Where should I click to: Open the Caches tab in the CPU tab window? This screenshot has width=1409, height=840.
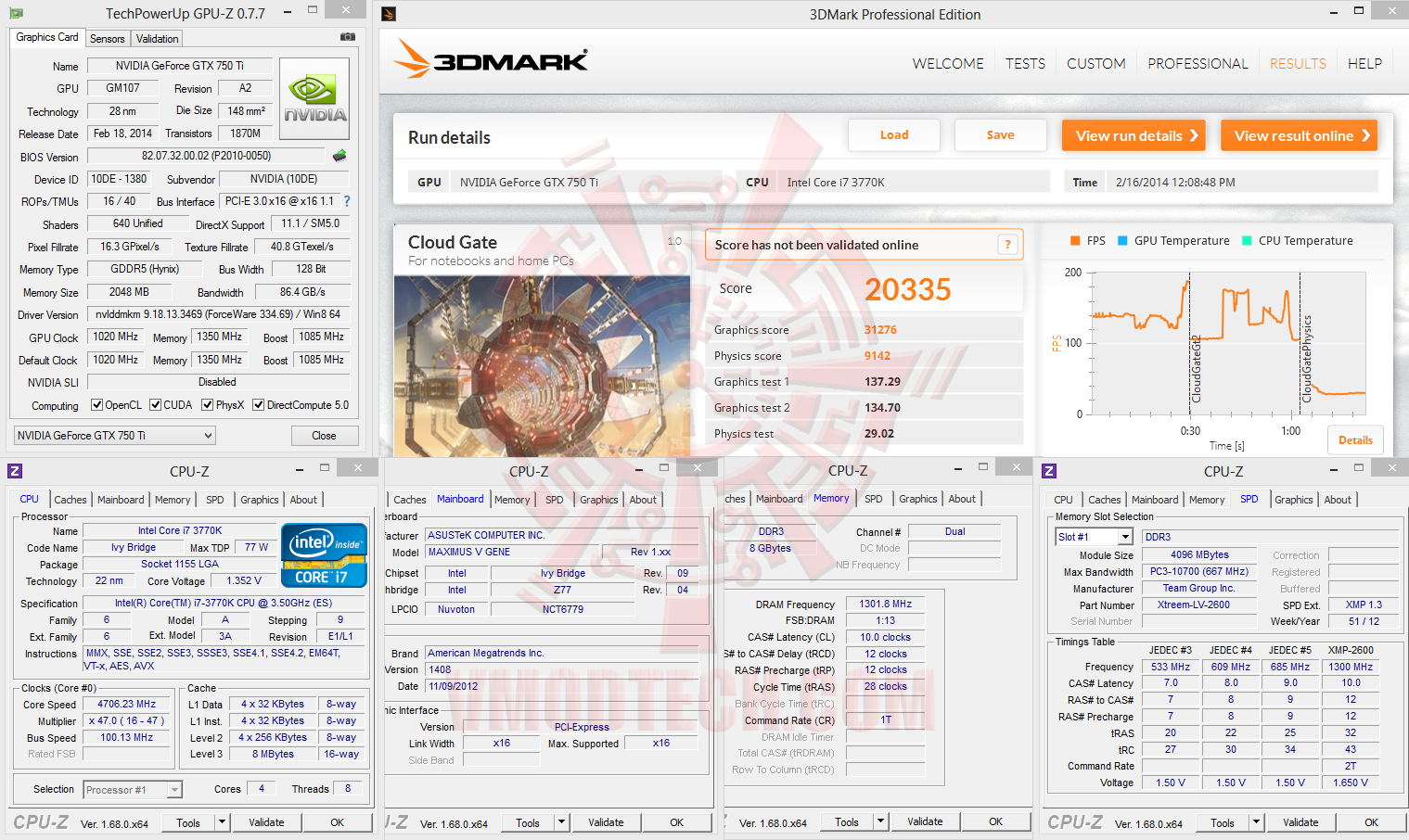tap(70, 500)
